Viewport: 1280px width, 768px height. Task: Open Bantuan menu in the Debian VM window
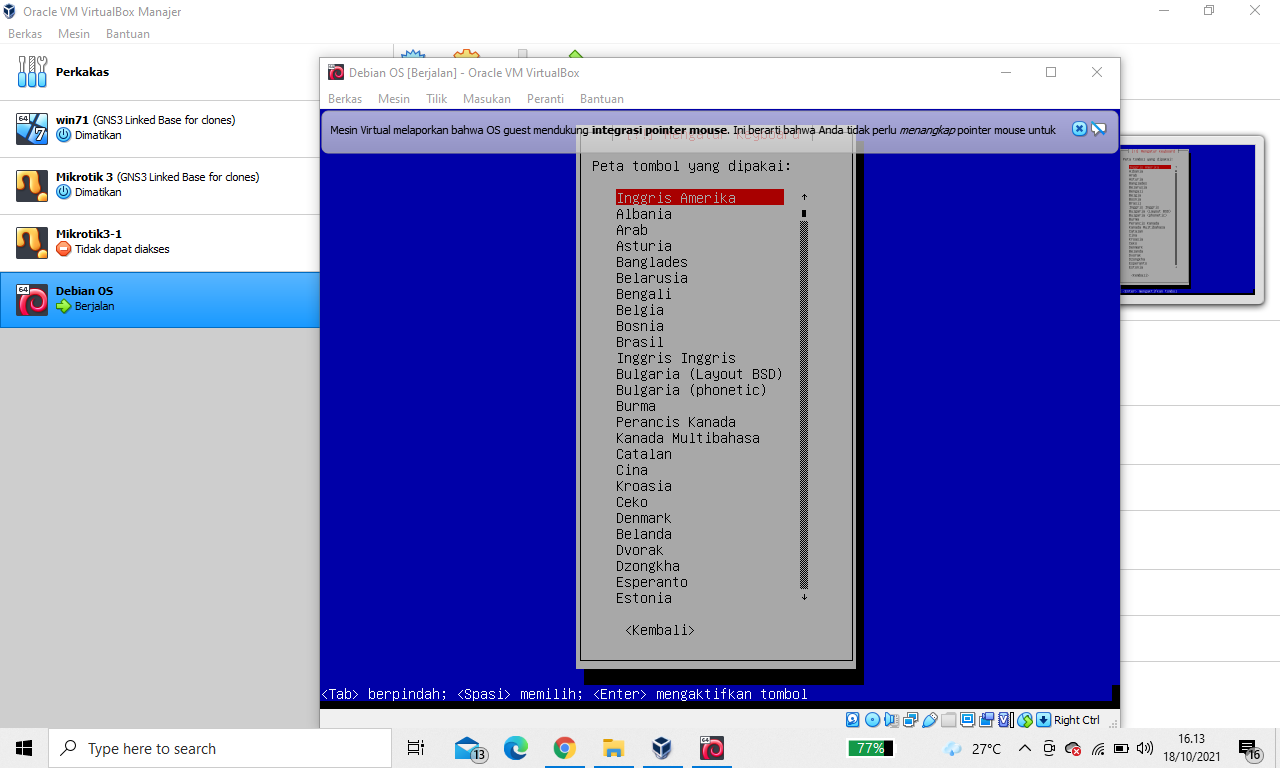pyautogui.click(x=602, y=99)
